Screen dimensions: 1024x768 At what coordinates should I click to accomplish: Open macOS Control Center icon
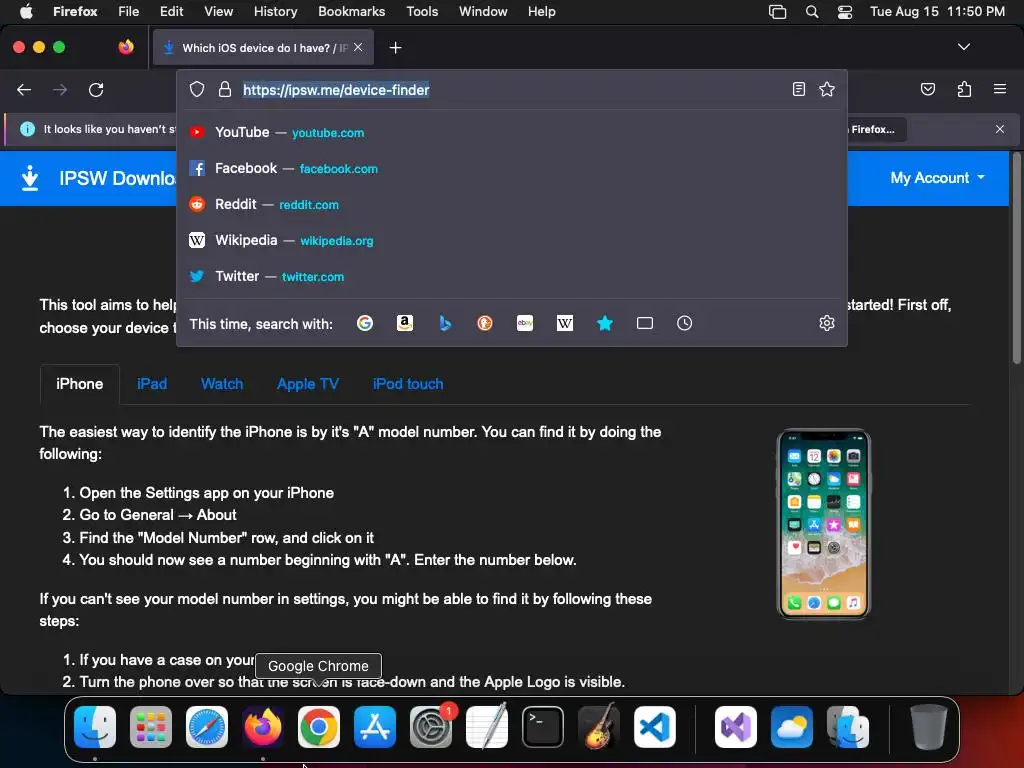coord(844,12)
